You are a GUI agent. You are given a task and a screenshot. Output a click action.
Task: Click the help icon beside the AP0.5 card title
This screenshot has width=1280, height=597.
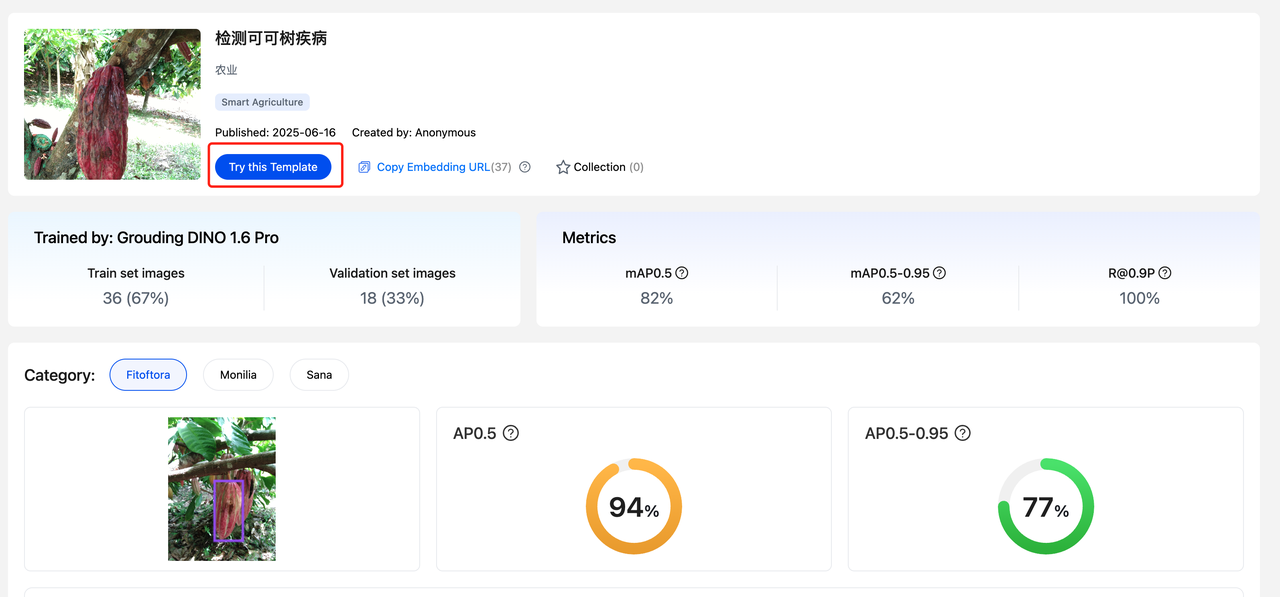click(x=511, y=433)
